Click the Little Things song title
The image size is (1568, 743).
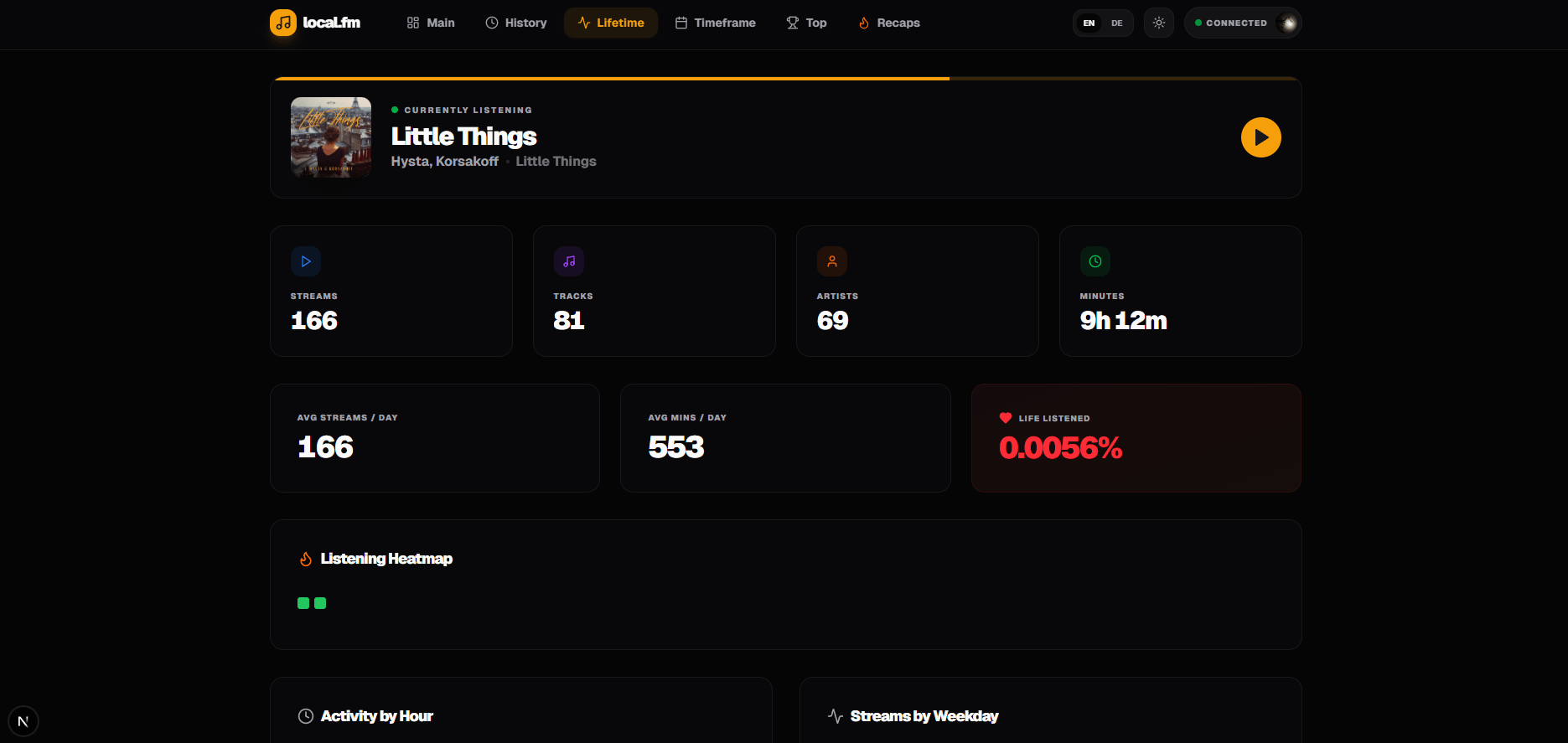464,136
